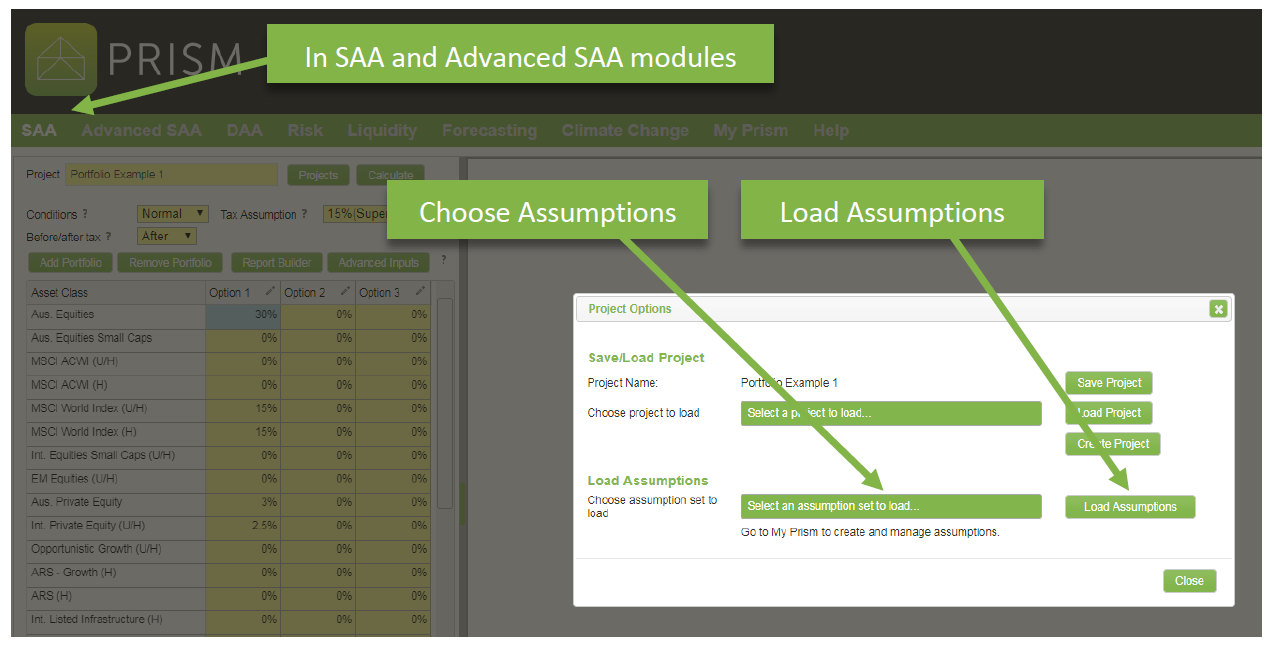Edit the Project name field
The image size is (1272, 646).
click(x=171, y=175)
